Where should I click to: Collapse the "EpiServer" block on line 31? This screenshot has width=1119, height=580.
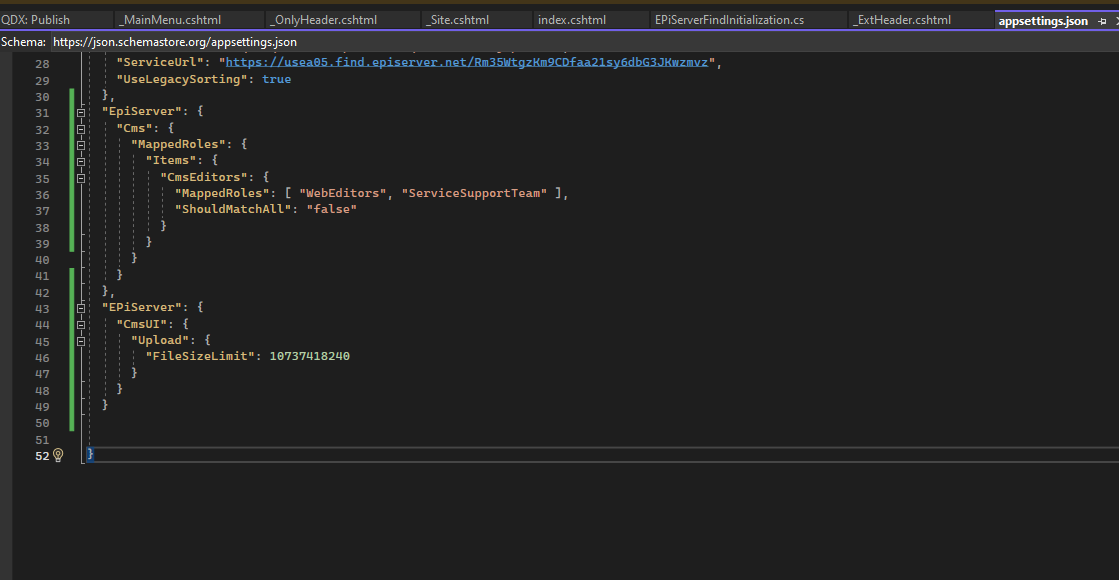[81, 112]
